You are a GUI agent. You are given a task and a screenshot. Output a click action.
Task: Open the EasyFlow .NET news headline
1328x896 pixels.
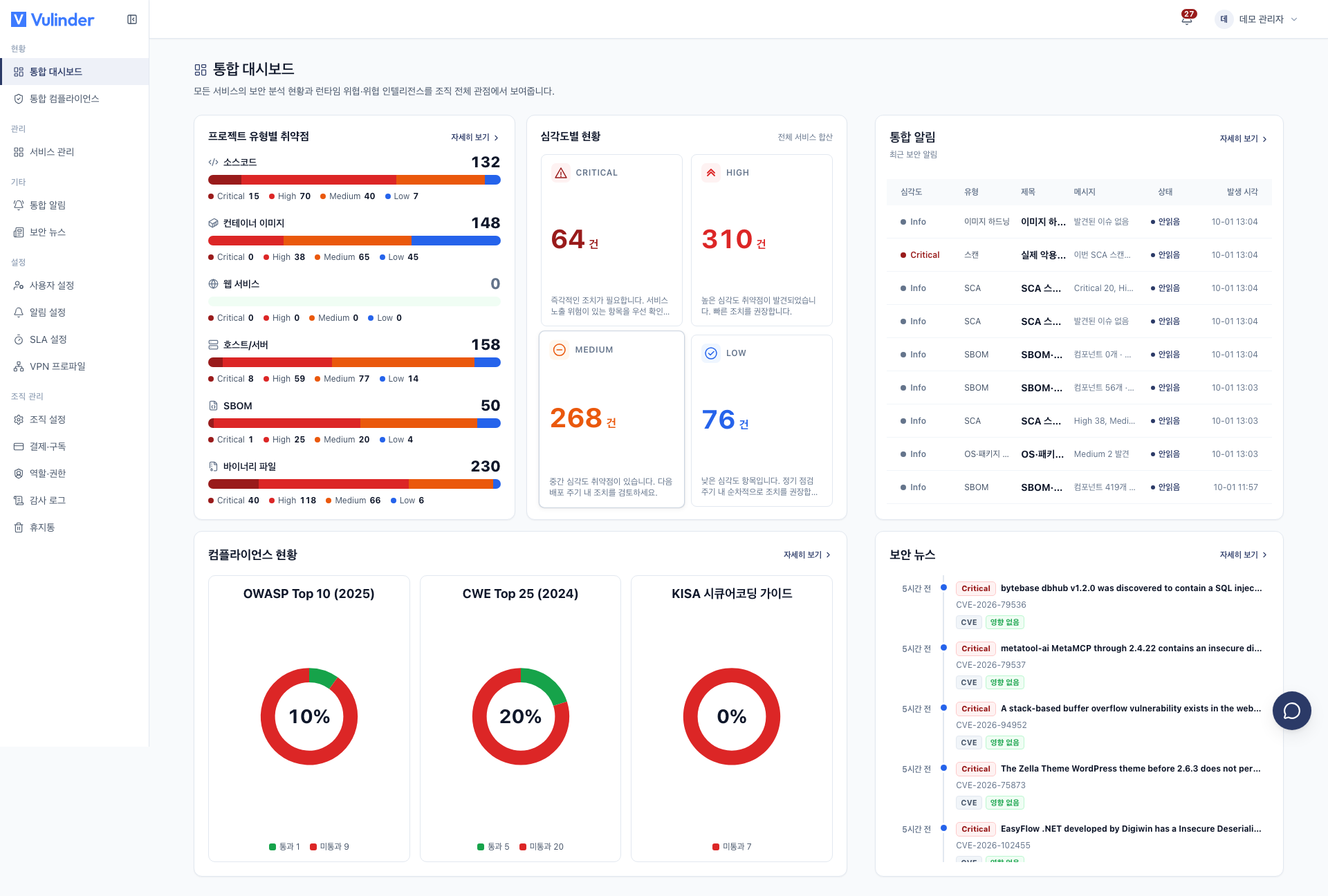(1131, 829)
